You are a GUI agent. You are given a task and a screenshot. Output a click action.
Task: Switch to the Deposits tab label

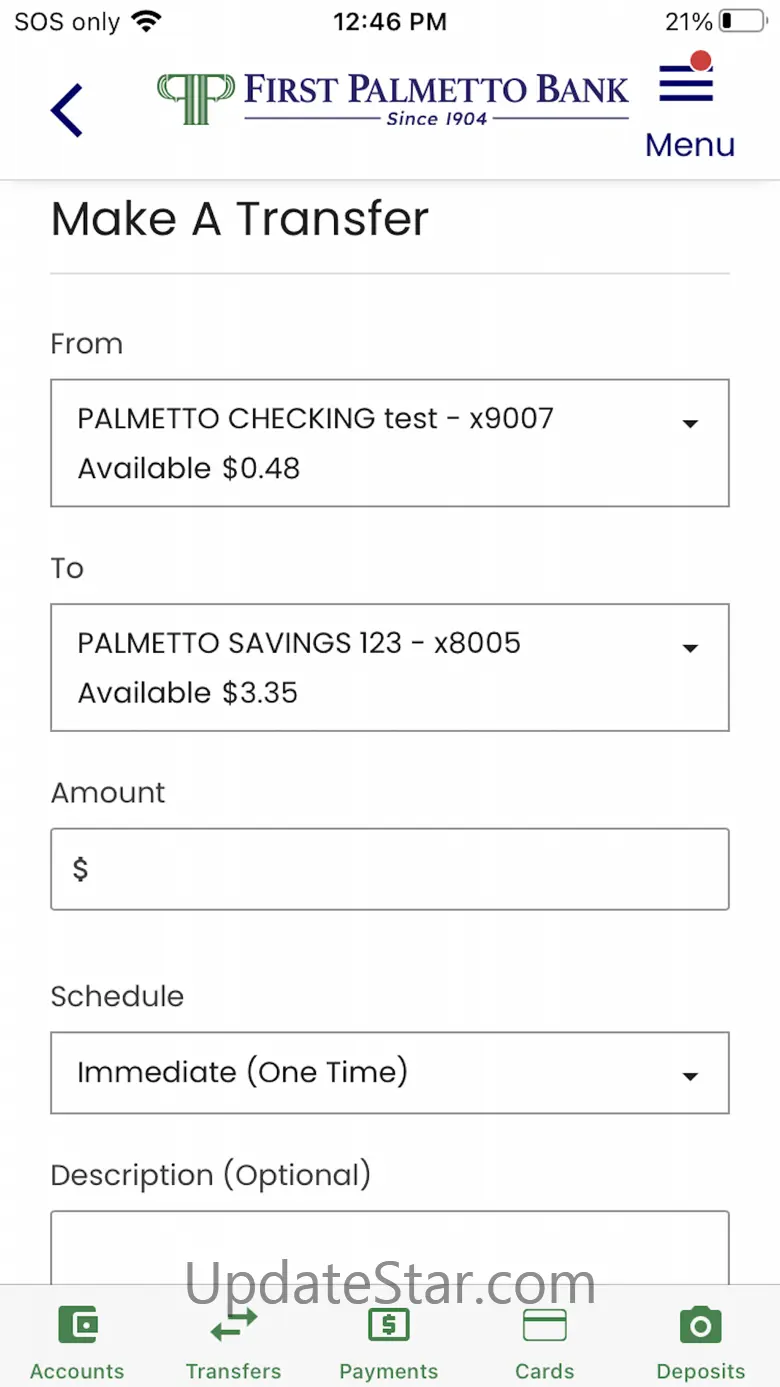(700, 1371)
